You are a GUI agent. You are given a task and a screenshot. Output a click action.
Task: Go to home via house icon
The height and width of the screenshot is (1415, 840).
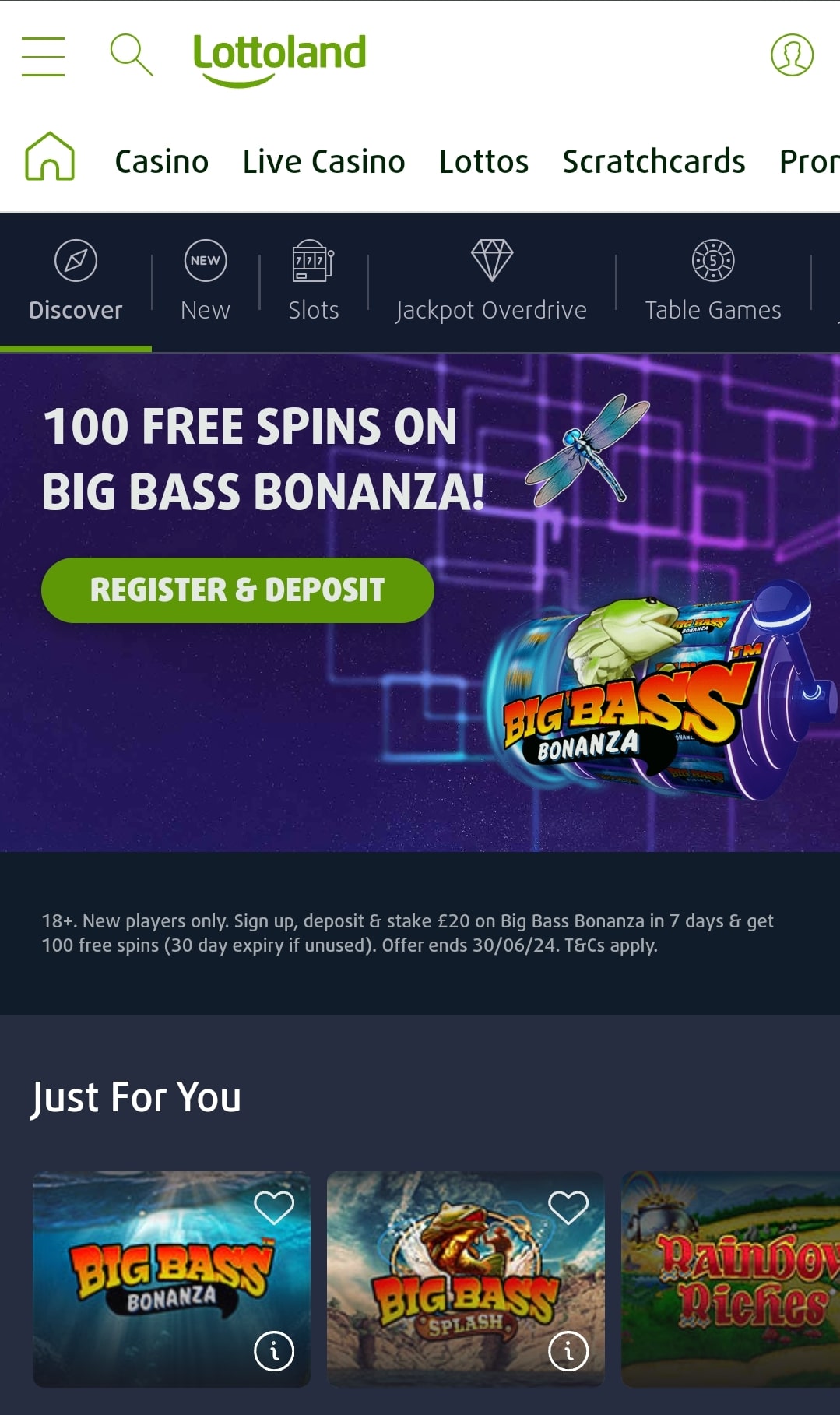[x=50, y=156]
